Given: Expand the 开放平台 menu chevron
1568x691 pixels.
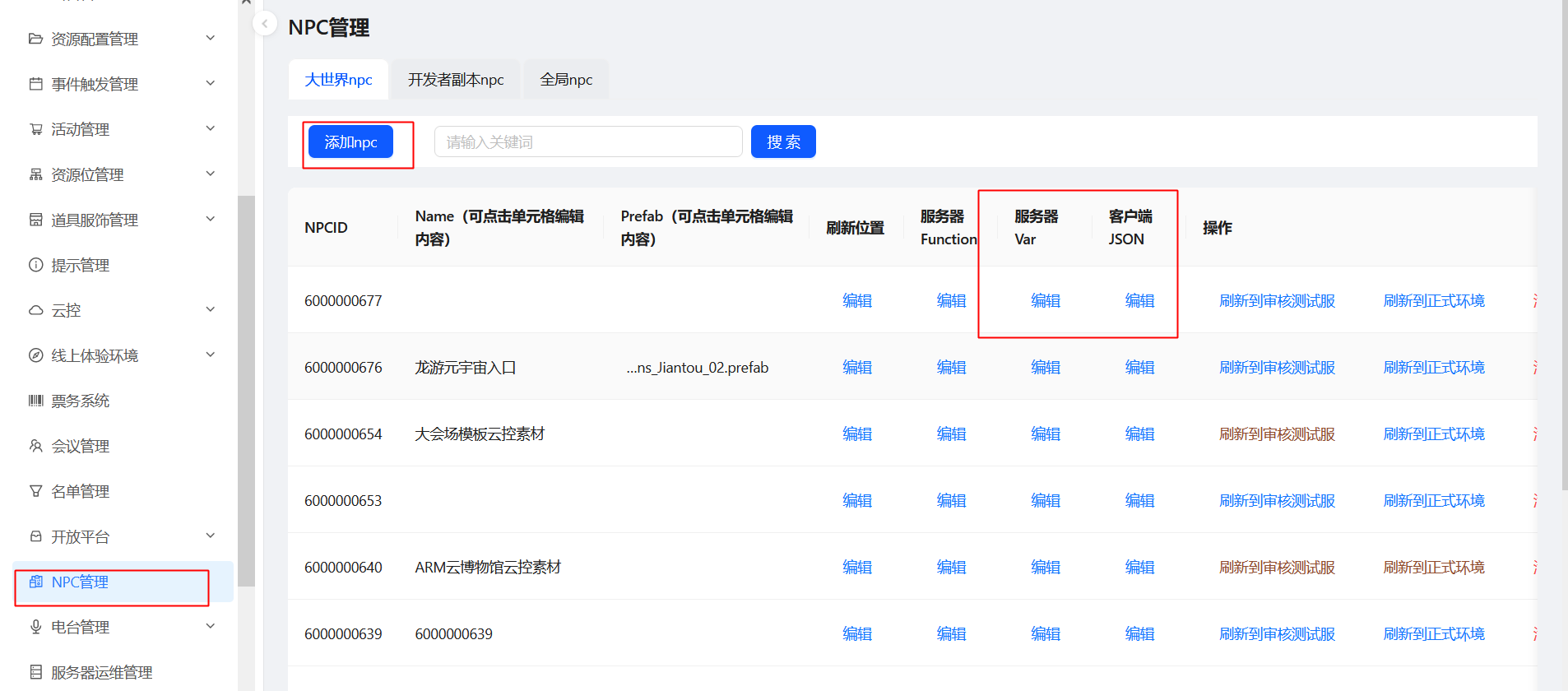Looking at the screenshot, I should tap(211, 536).
